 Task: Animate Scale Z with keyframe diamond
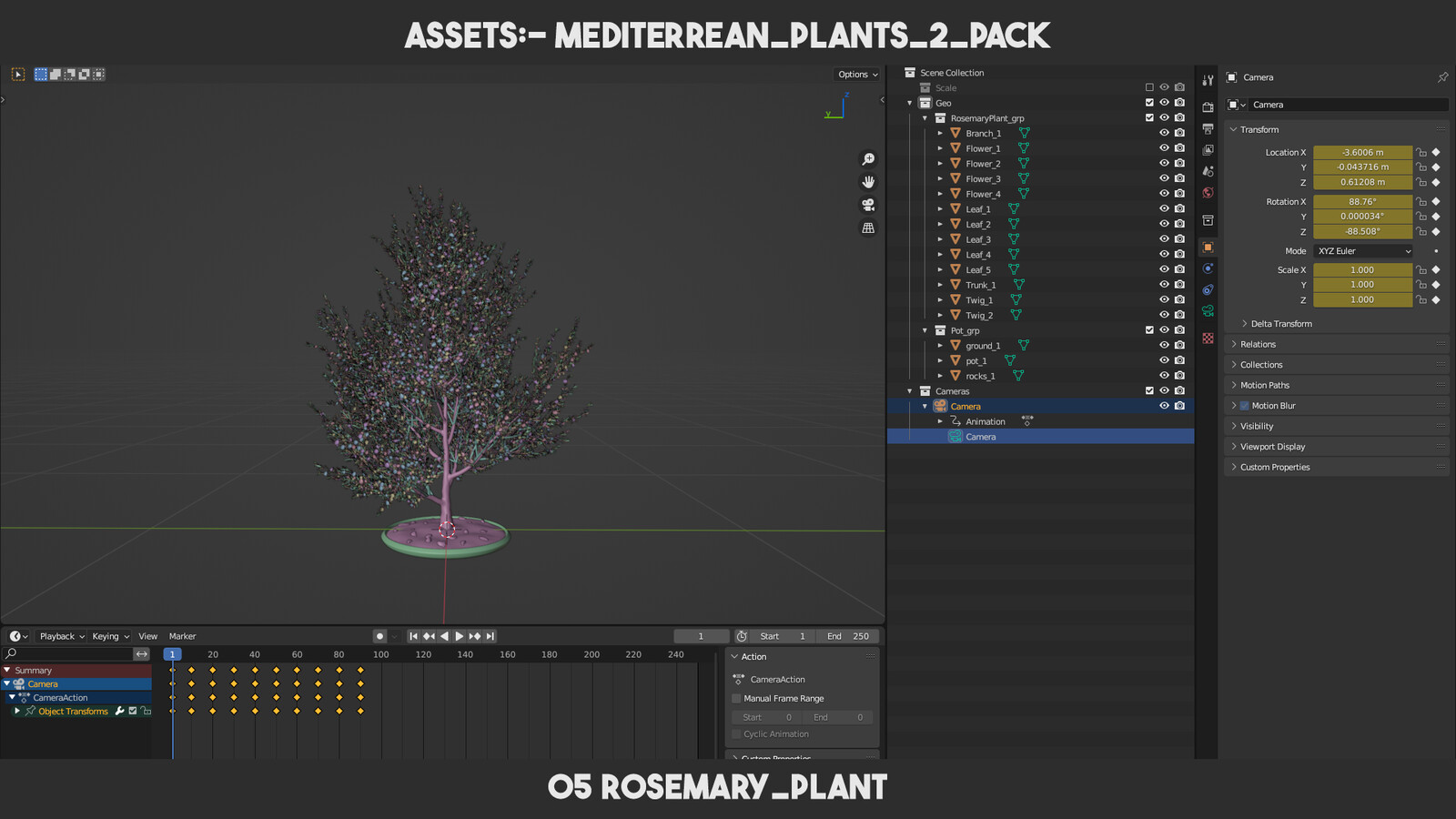pos(1436,299)
